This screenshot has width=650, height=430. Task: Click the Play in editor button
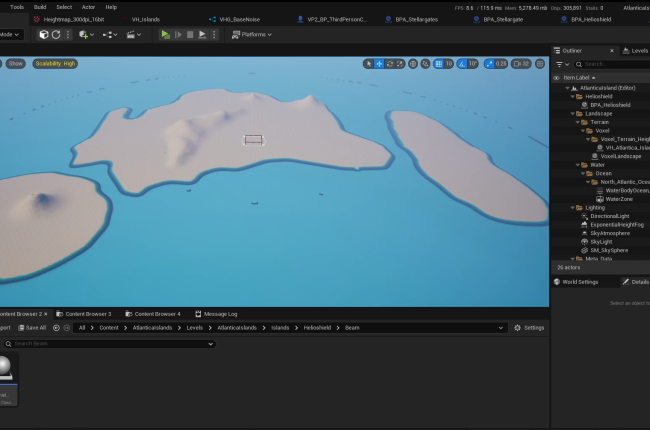click(x=166, y=34)
